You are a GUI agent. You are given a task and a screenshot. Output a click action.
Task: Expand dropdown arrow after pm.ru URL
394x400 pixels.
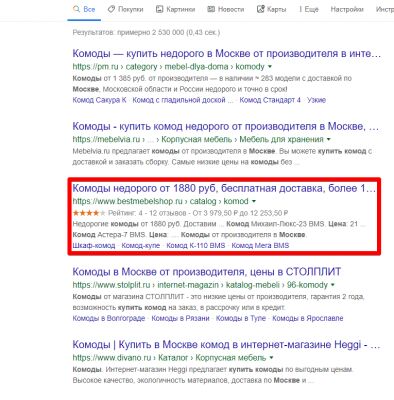point(270,67)
